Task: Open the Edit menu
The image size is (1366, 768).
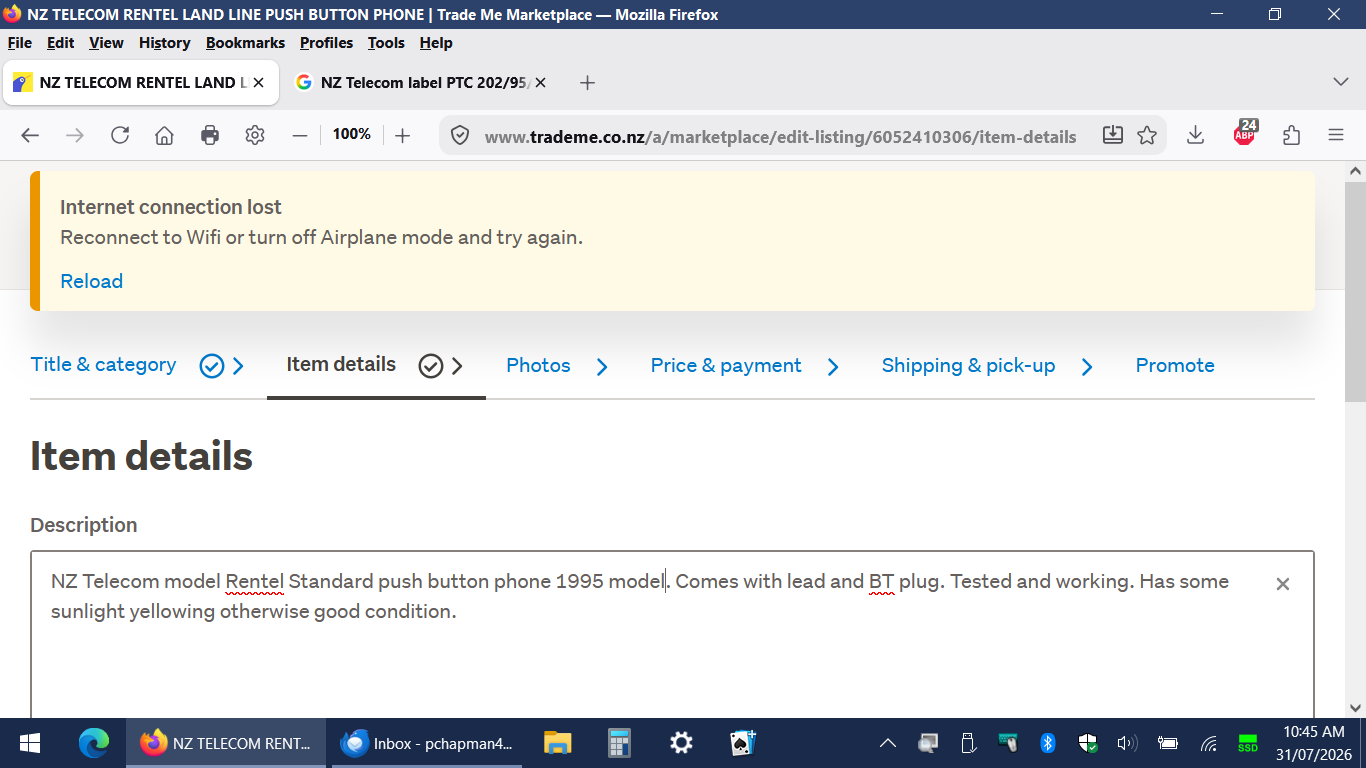Action: click(x=61, y=43)
